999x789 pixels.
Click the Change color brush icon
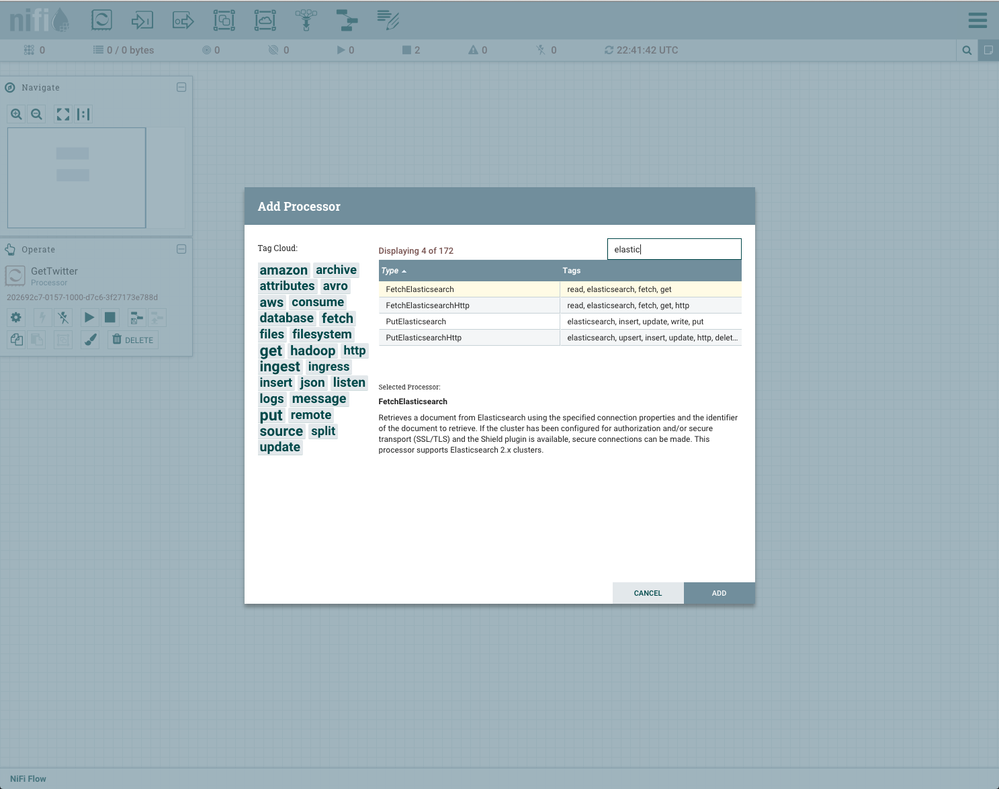click(90, 340)
